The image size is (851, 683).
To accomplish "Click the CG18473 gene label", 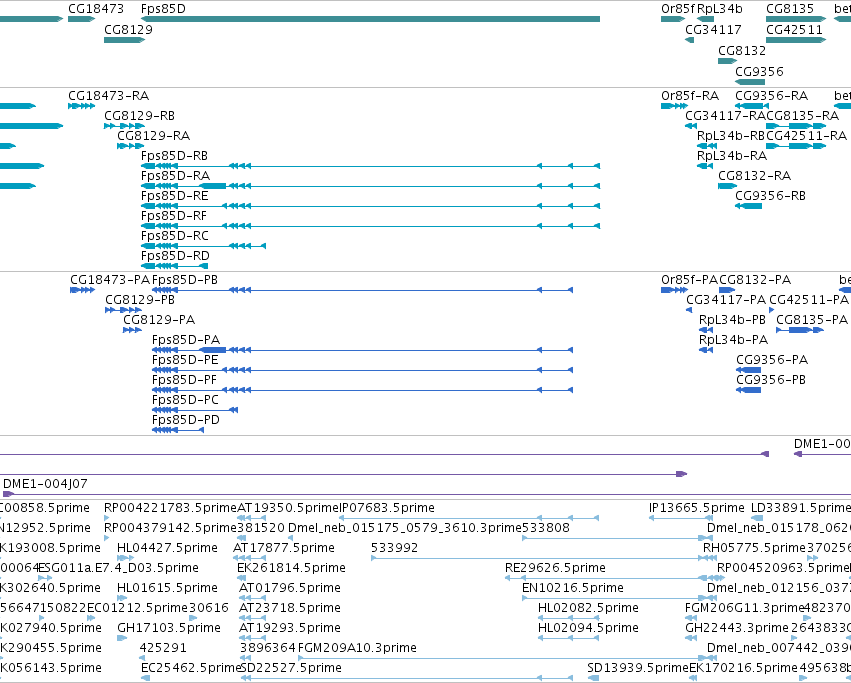I will tap(96, 9).
